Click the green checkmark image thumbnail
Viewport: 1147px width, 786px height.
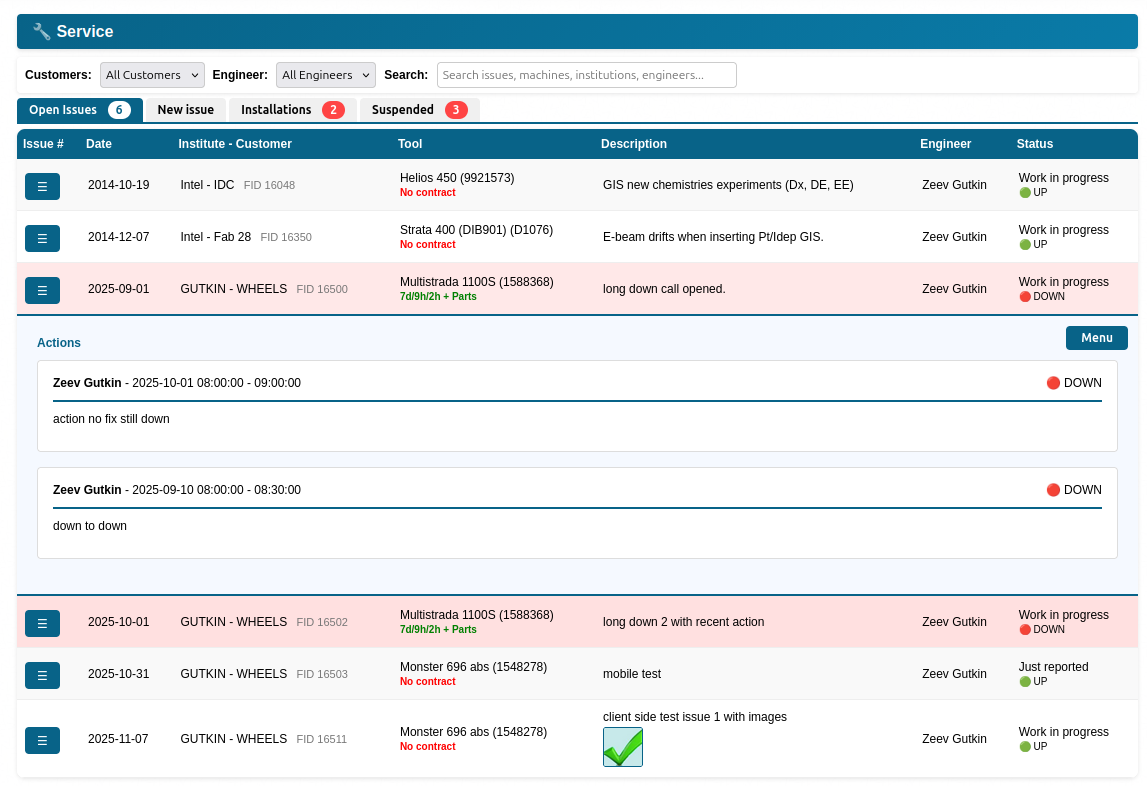(622, 747)
